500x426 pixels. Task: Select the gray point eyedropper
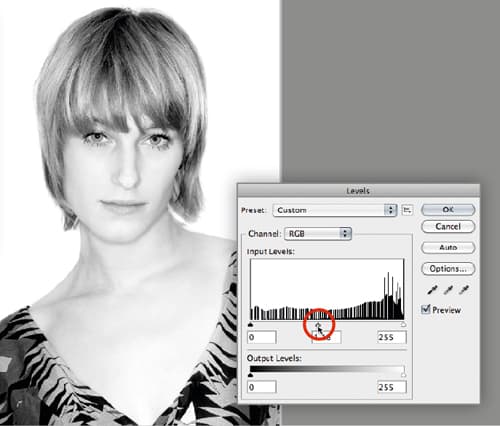[x=448, y=290]
